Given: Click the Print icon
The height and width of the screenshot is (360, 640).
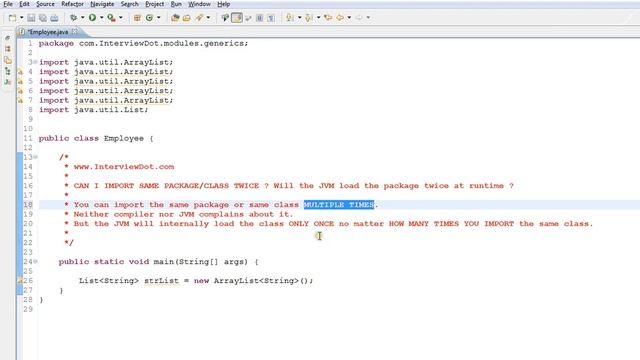Looking at the screenshot, I should click(x=54, y=18).
